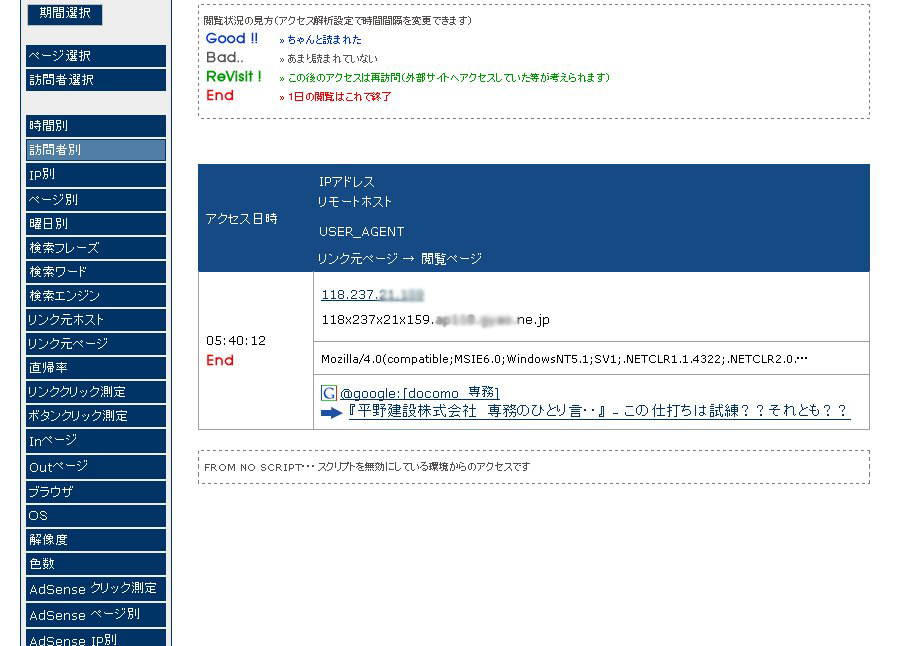Open the Inページ report
Viewport: 907px width, 646px height.
click(x=96, y=441)
